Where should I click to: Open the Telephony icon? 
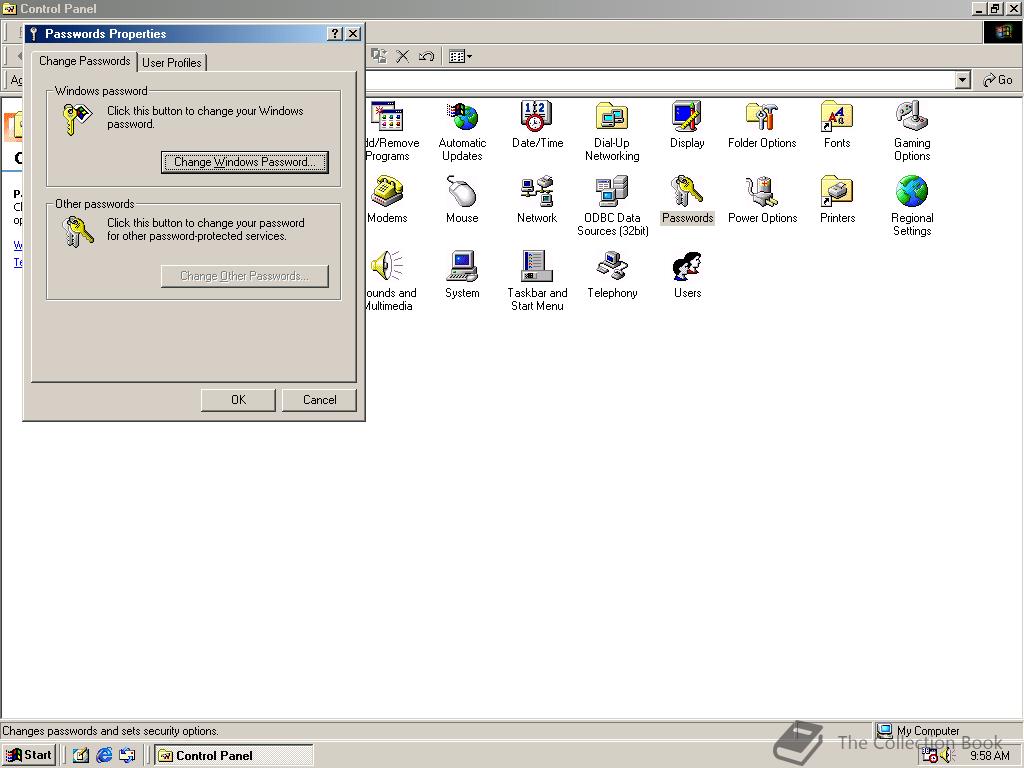612,267
